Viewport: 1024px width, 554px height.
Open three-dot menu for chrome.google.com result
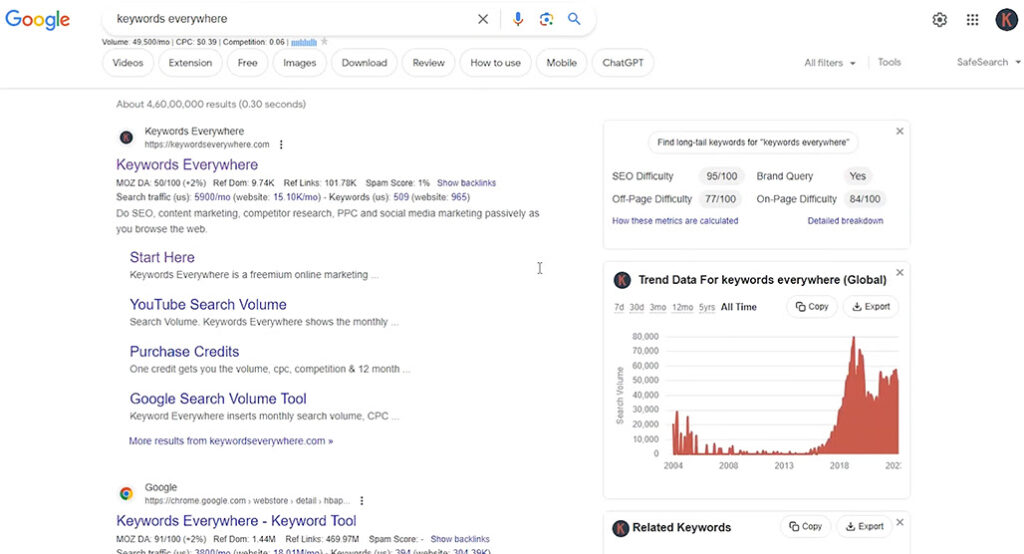[x=361, y=500]
